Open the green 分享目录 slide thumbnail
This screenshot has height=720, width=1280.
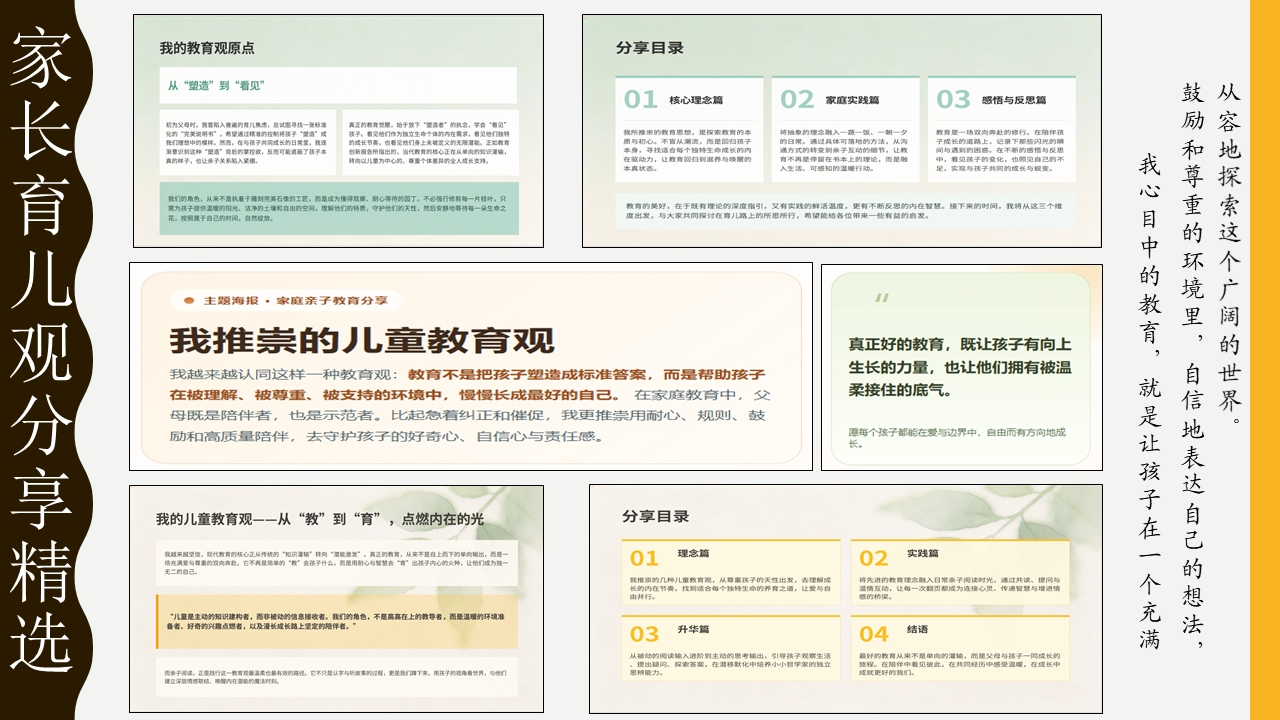pyautogui.click(x=842, y=131)
